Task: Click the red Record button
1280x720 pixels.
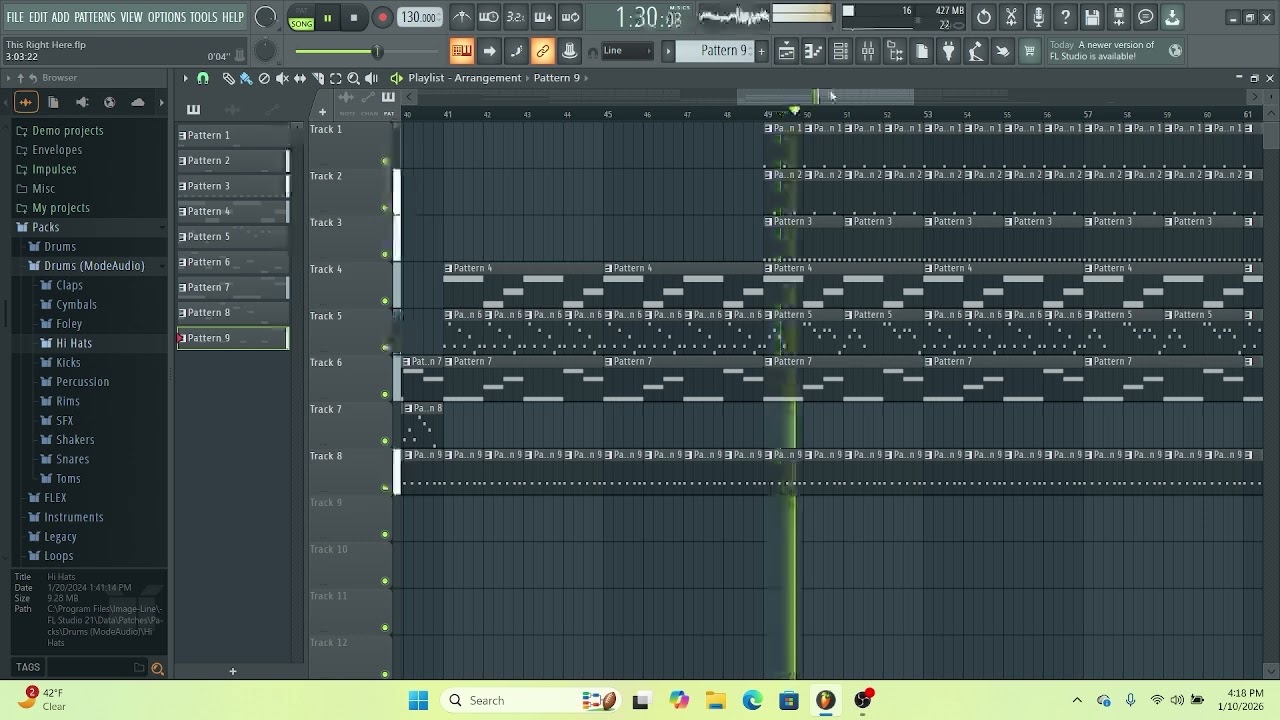Action: [382, 18]
